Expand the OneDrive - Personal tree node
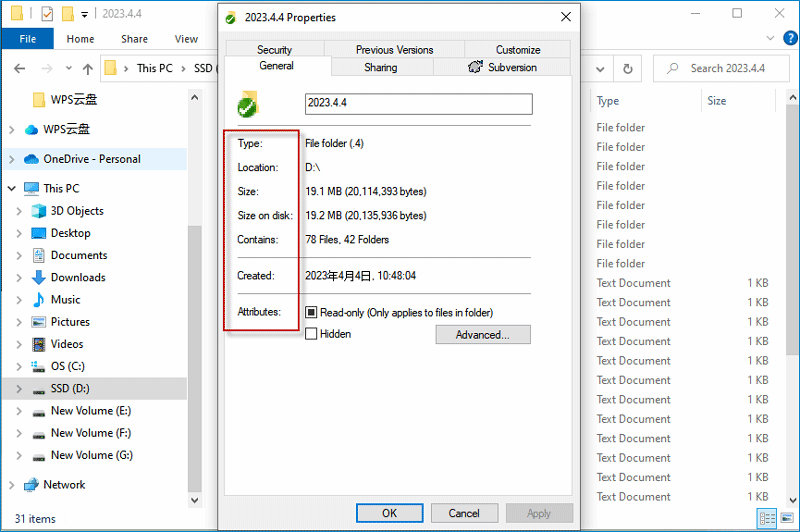This screenshot has width=800, height=532. (12, 160)
